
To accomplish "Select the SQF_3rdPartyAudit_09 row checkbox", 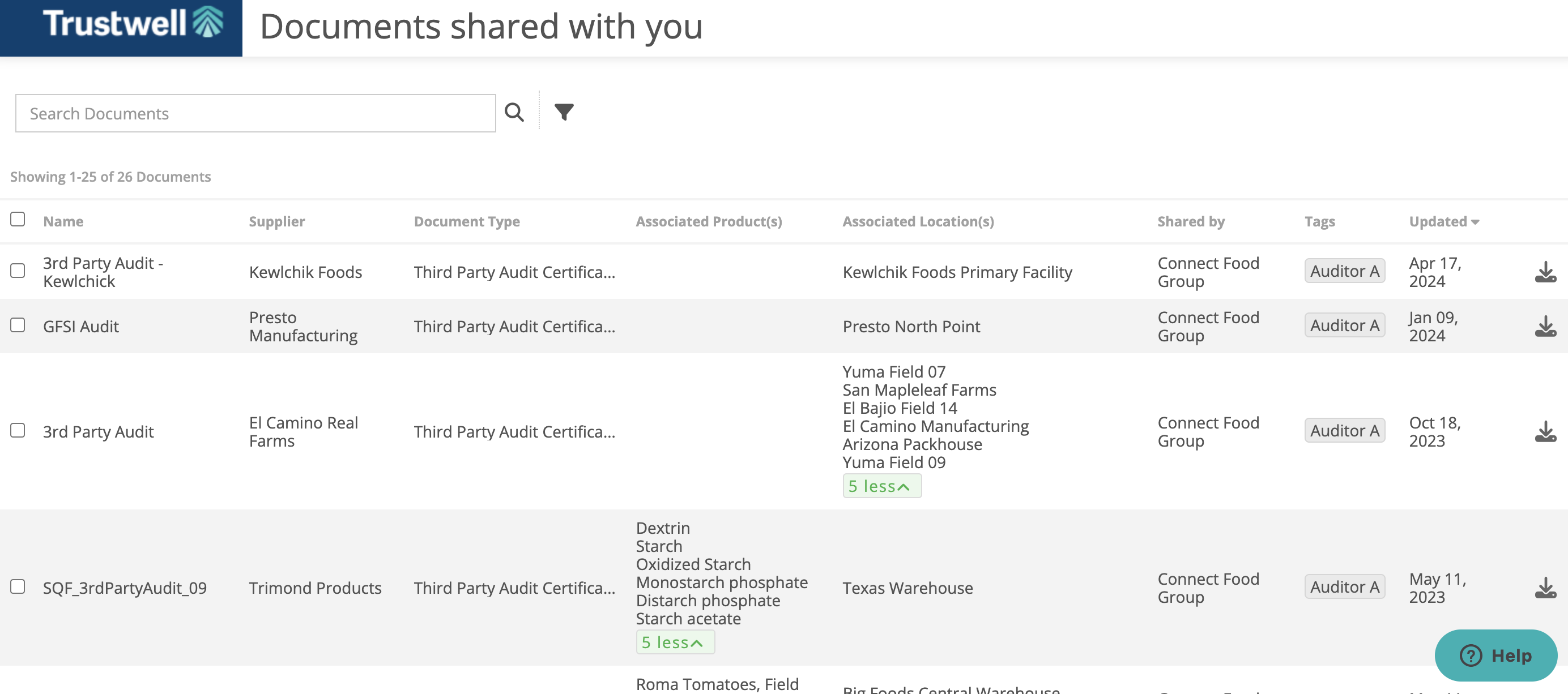I will click(18, 586).
